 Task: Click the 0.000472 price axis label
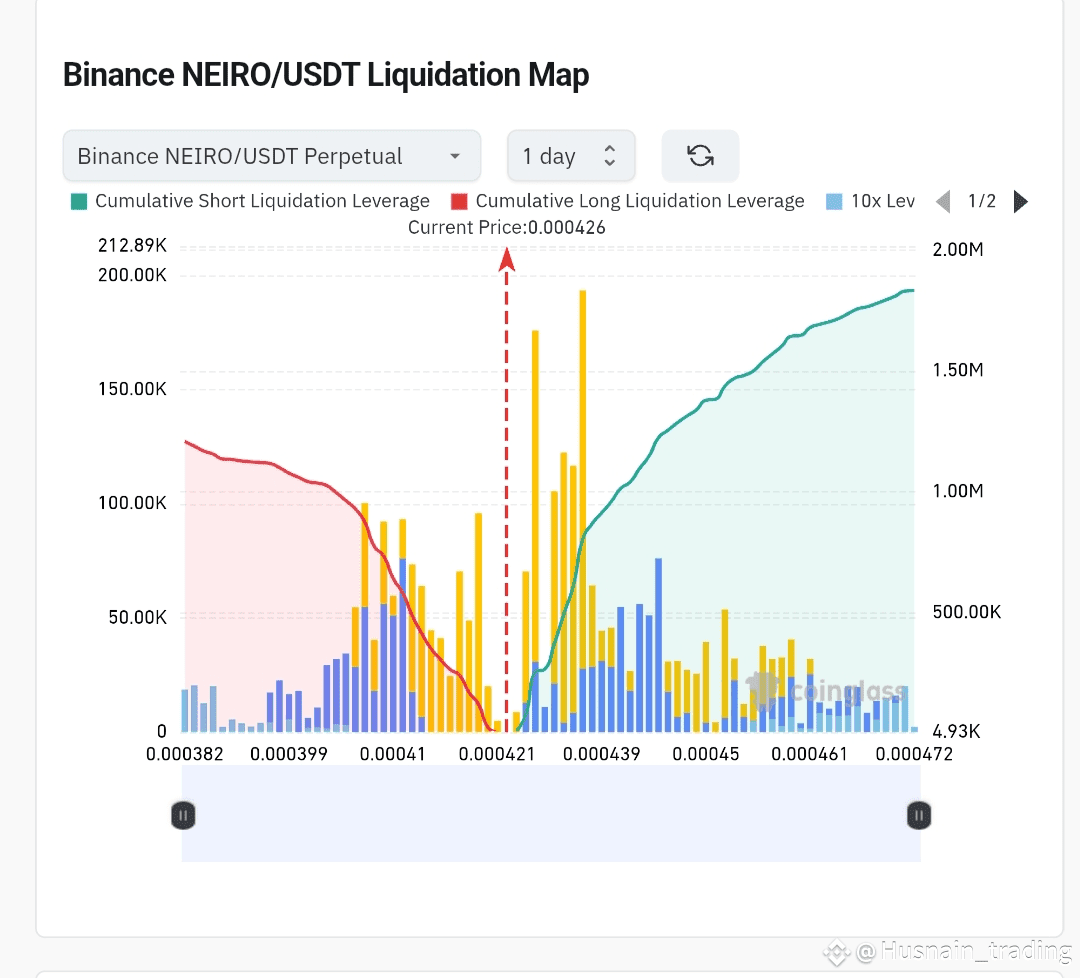click(914, 754)
